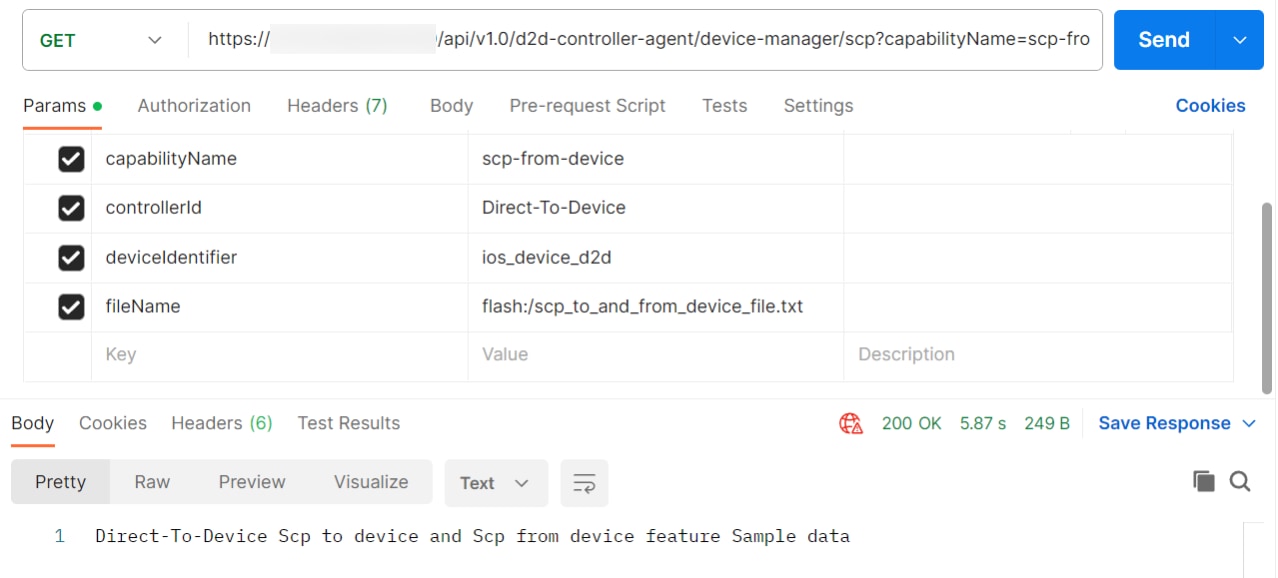Uncheck the fileName parameter checkbox
The width and height of the screenshot is (1278, 578).
click(71, 307)
